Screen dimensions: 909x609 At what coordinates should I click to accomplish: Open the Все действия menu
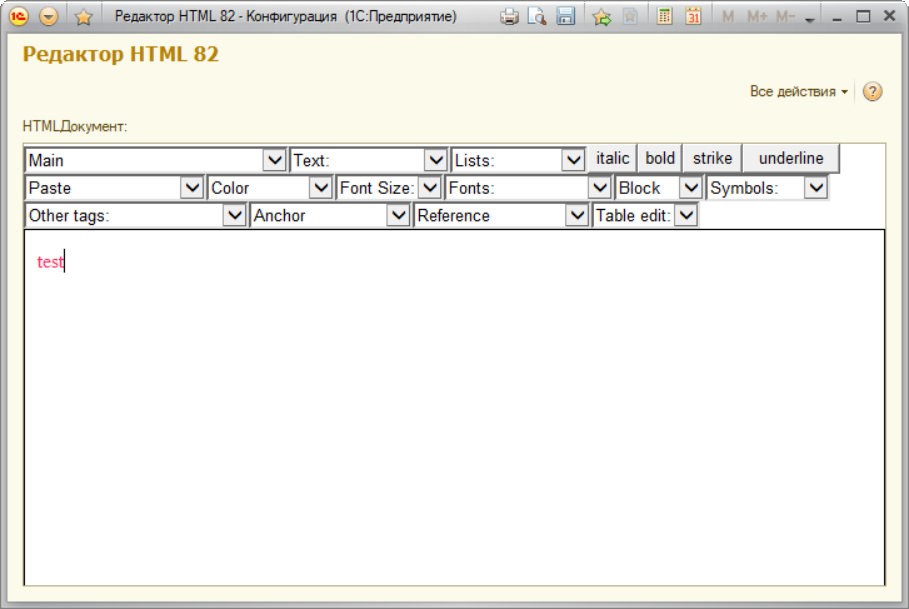pos(798,92)
